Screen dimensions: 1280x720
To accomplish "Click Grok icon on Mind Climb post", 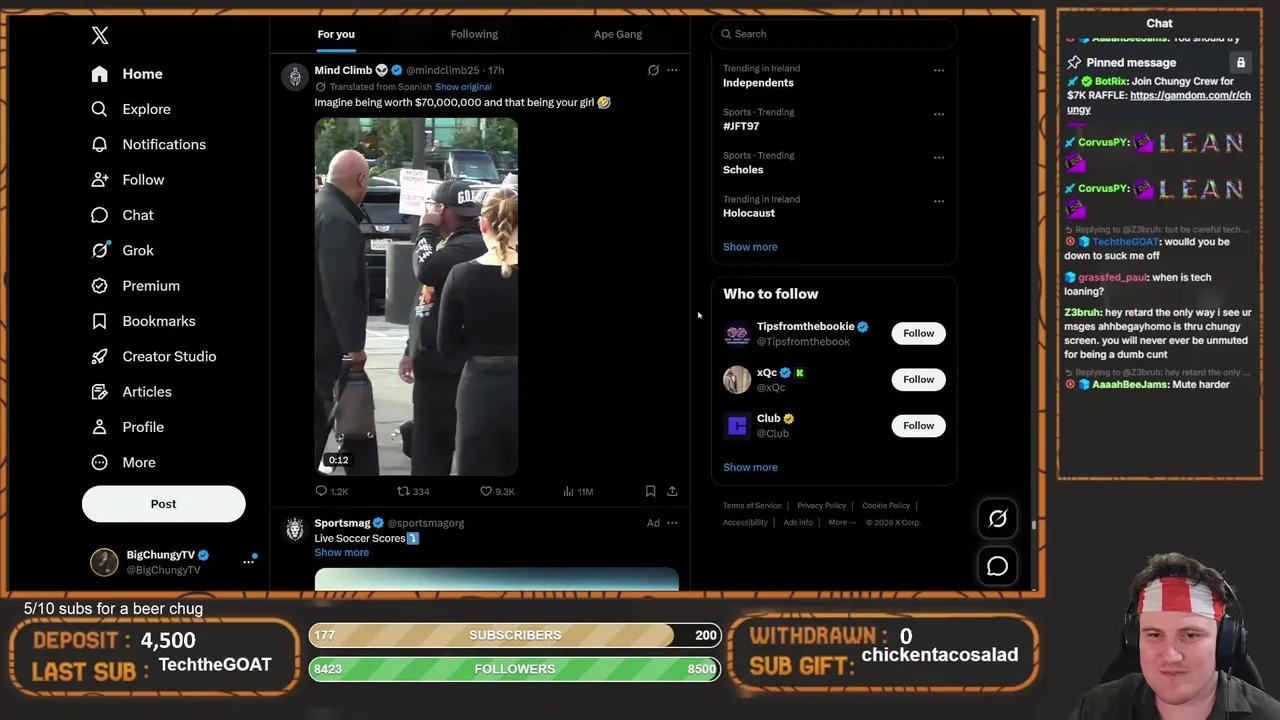I will 653,70.
